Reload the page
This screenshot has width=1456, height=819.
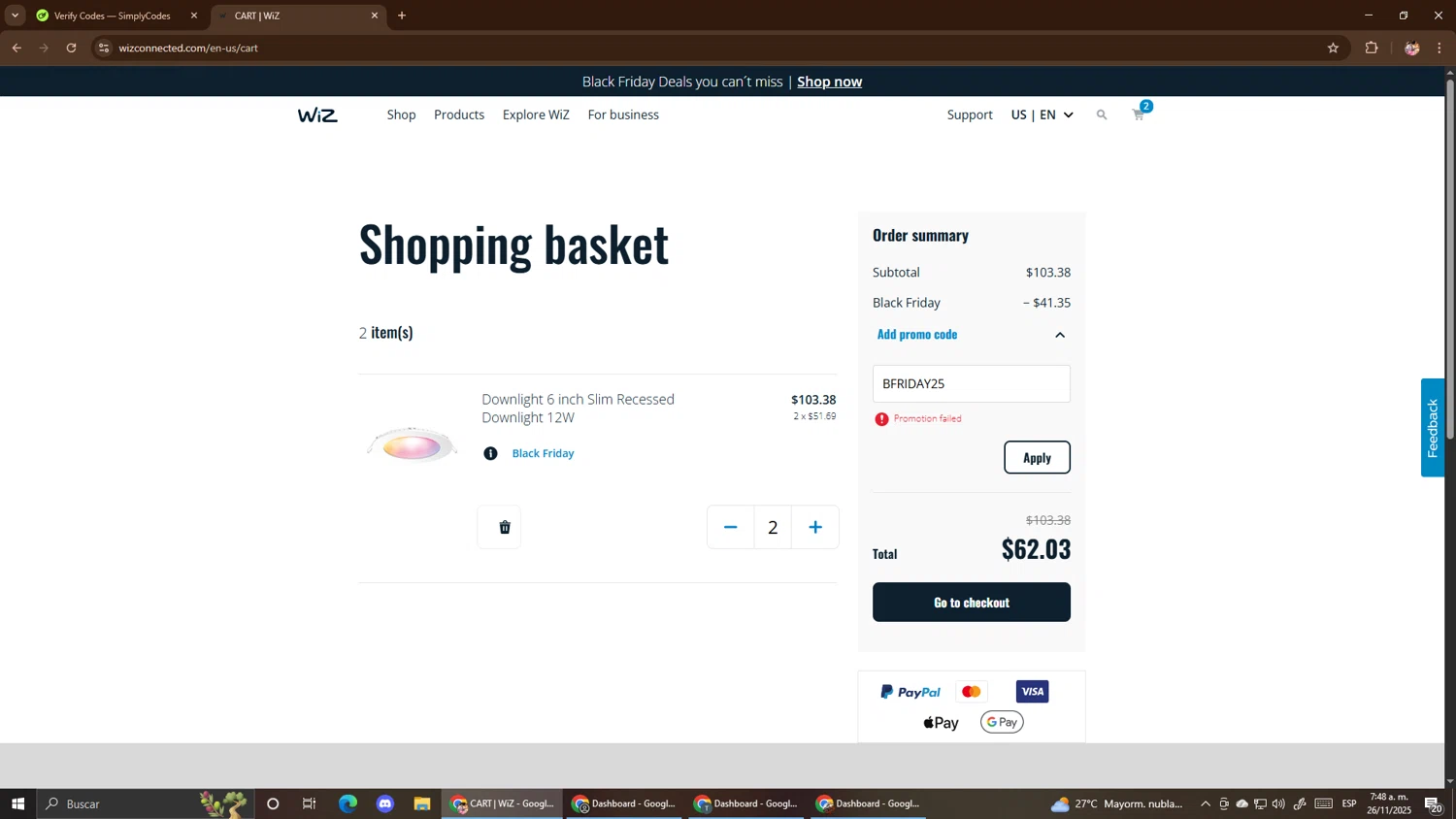[71, 48]
